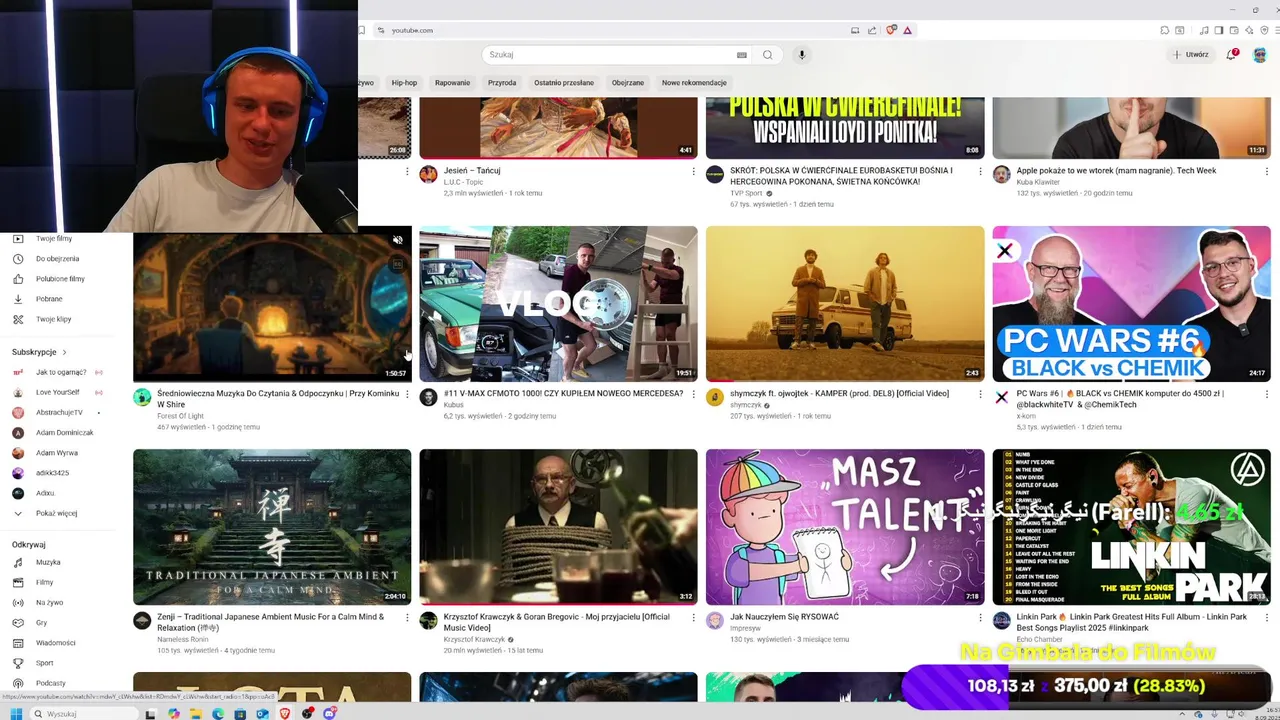Play the Linkin Park Greatest Hits thumbnail
Screen dimensions: 1280x720
tap(1131, 527)
